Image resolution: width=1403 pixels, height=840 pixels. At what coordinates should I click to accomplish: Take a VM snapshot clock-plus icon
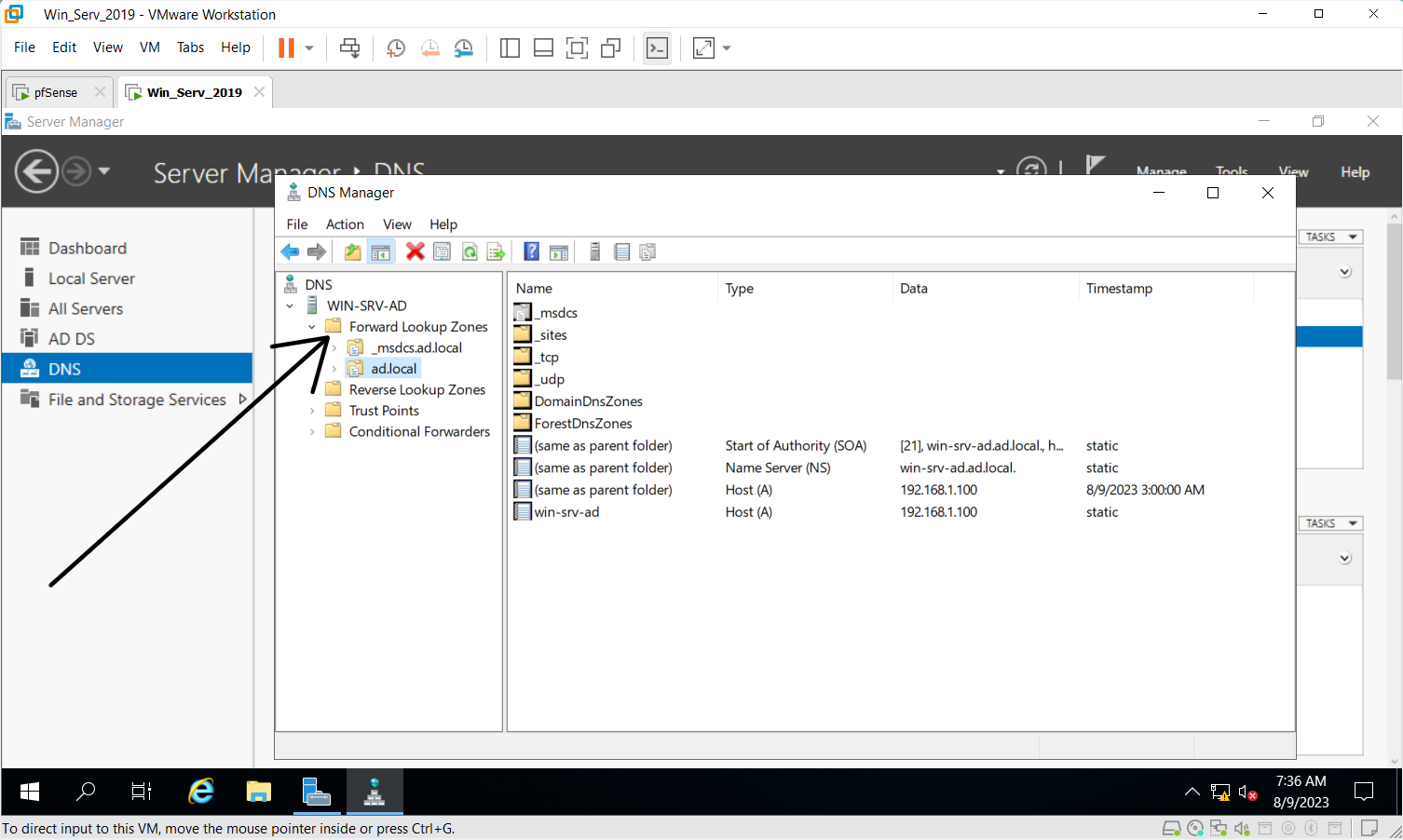396,47
